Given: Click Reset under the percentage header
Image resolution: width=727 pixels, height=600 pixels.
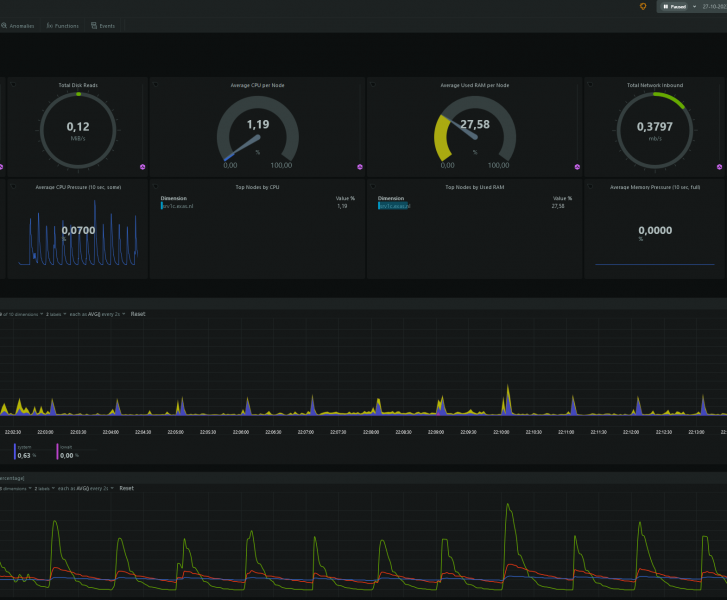Looking at the screenshot, I should 127,488.
